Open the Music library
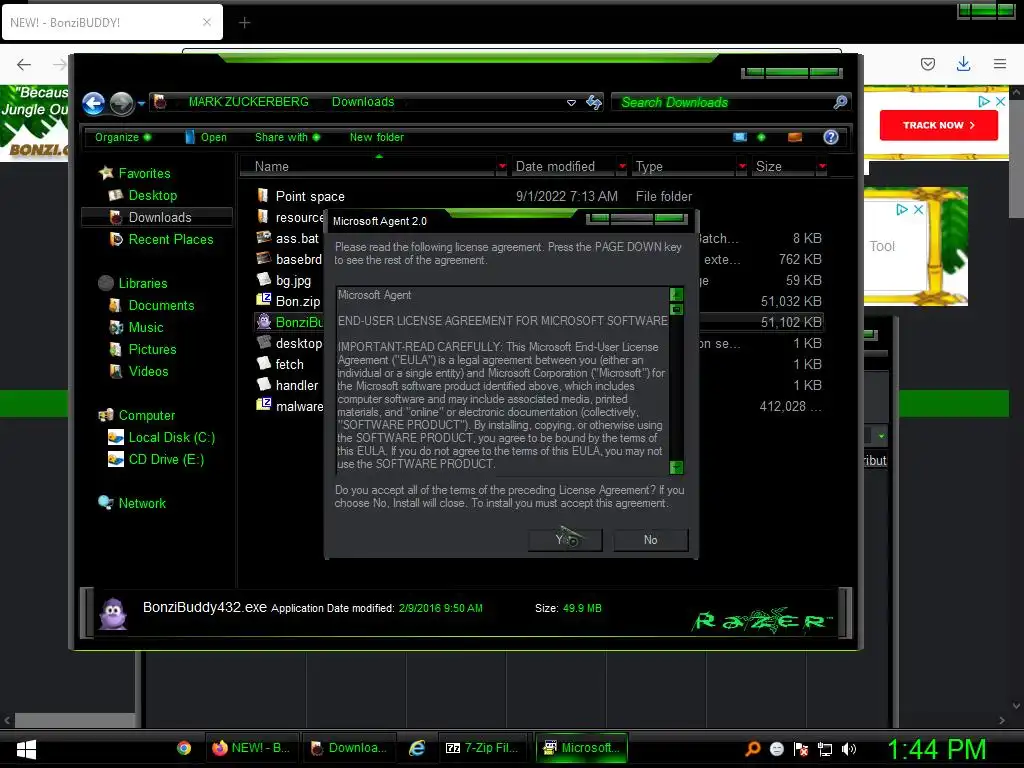Screen dimensions: 1024x768 point(146,327)
